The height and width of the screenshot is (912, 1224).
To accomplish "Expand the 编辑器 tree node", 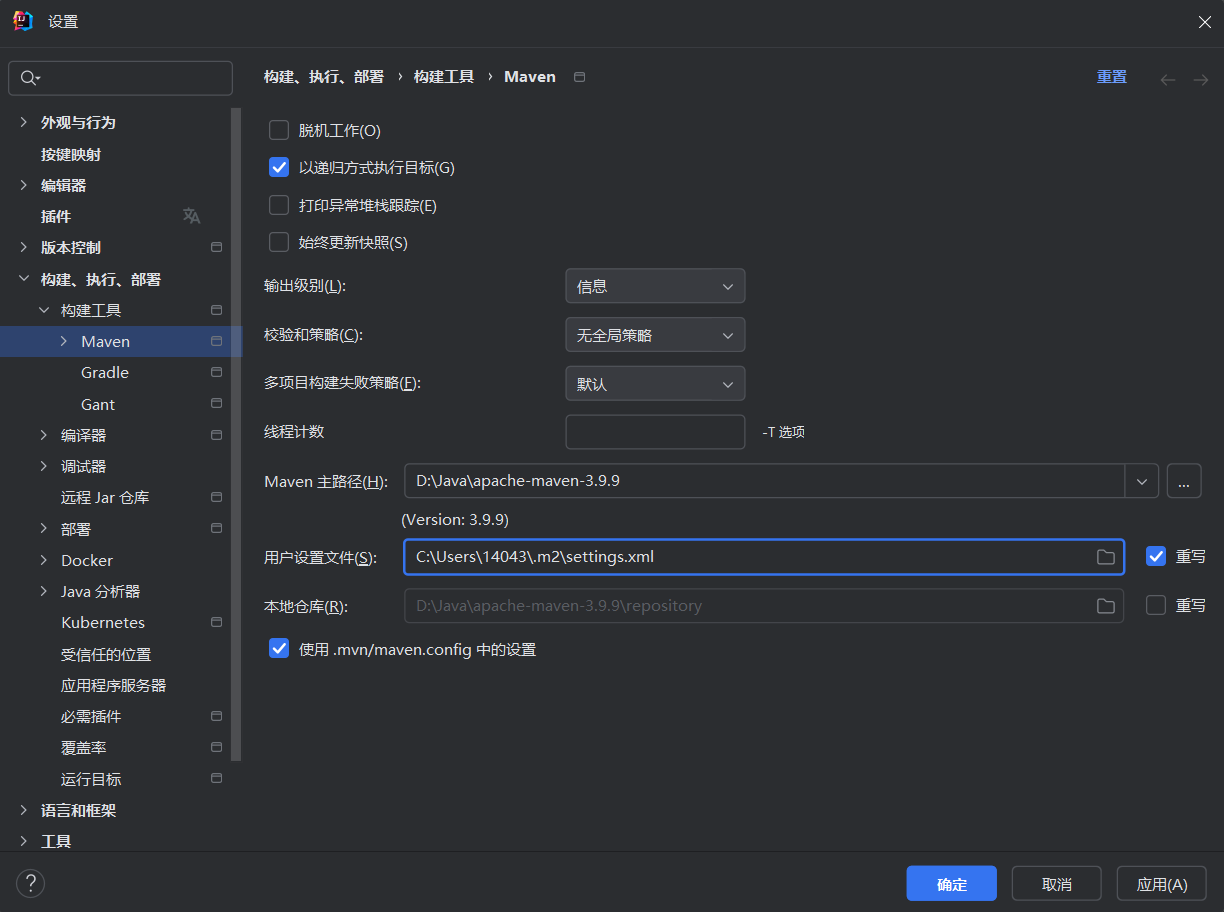I will coord(24,185).
